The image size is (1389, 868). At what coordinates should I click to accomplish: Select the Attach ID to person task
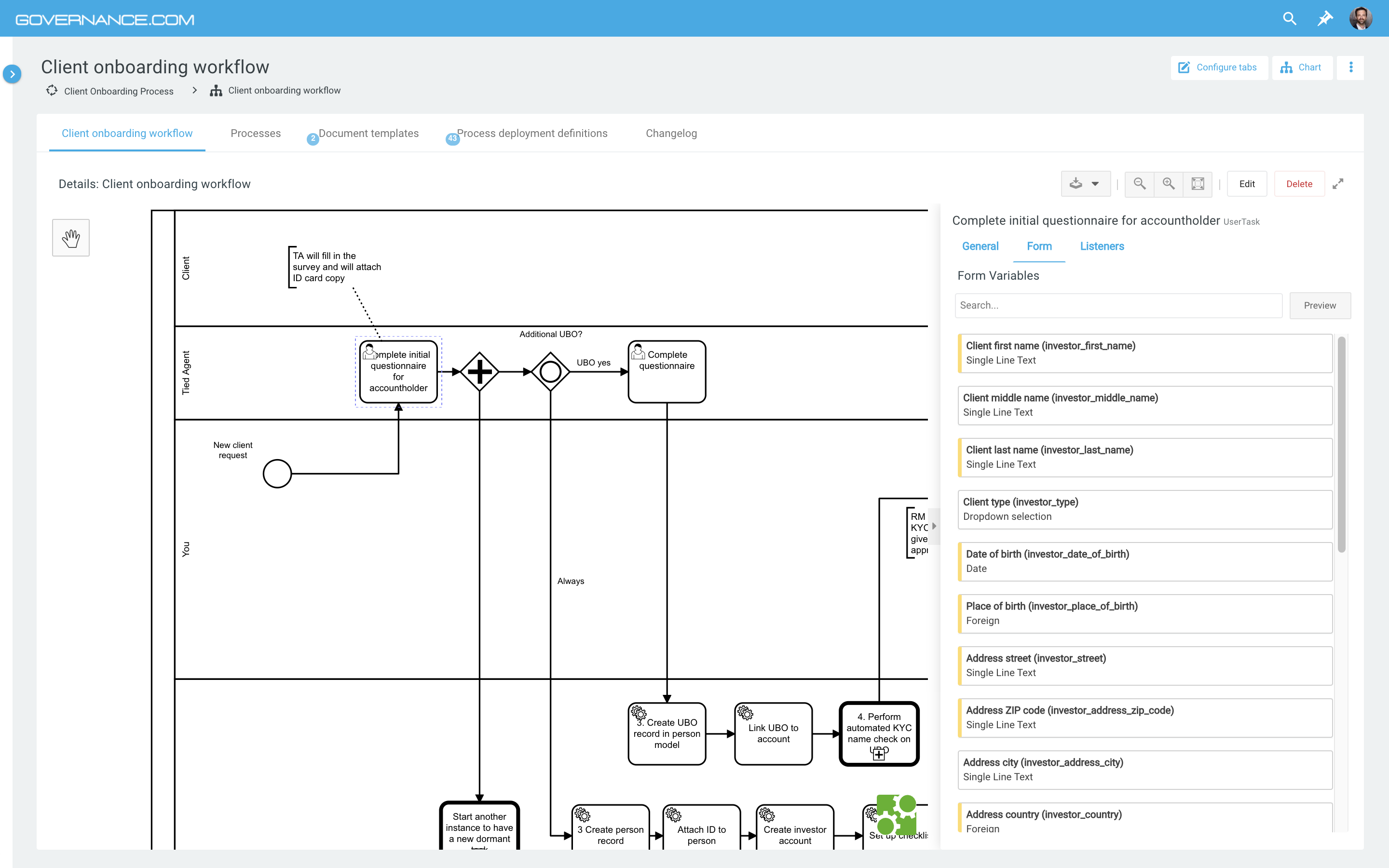point(701,828)
